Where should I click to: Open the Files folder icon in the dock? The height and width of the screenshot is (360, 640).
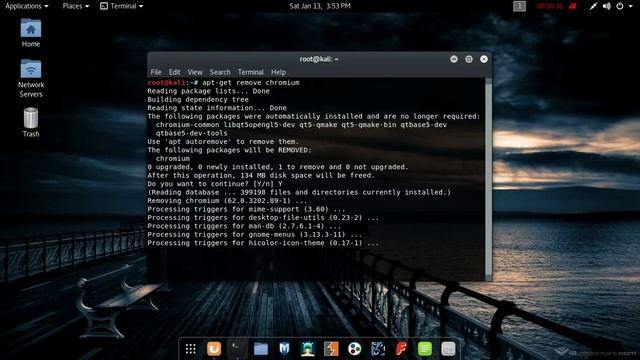[x=261, y=349]
